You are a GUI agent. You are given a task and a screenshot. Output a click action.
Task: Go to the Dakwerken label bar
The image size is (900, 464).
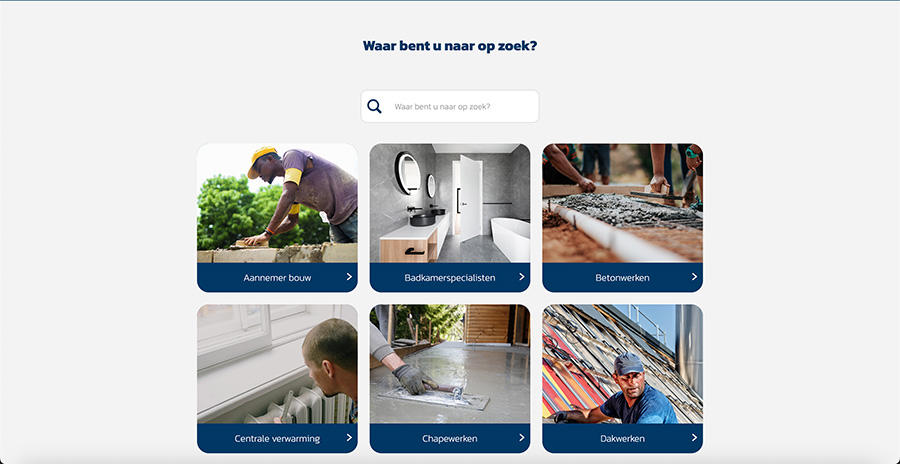(x=622, y=439)
